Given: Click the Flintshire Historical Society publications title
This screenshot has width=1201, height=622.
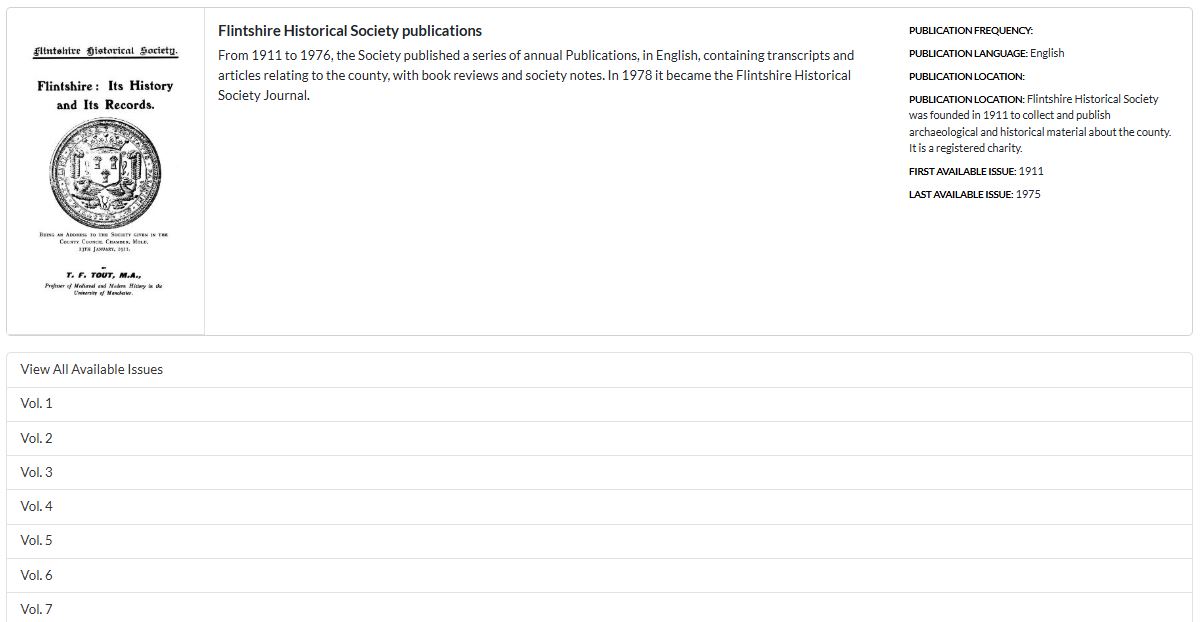Looking at the screenshot, I should click(x=349, y=31).
